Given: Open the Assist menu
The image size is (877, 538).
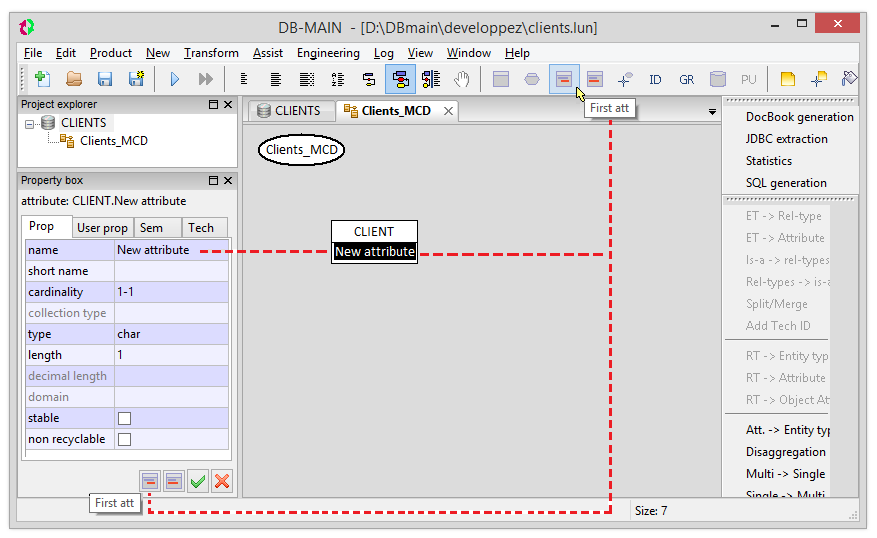Looking at the screenshot, I should click(267, 53).
